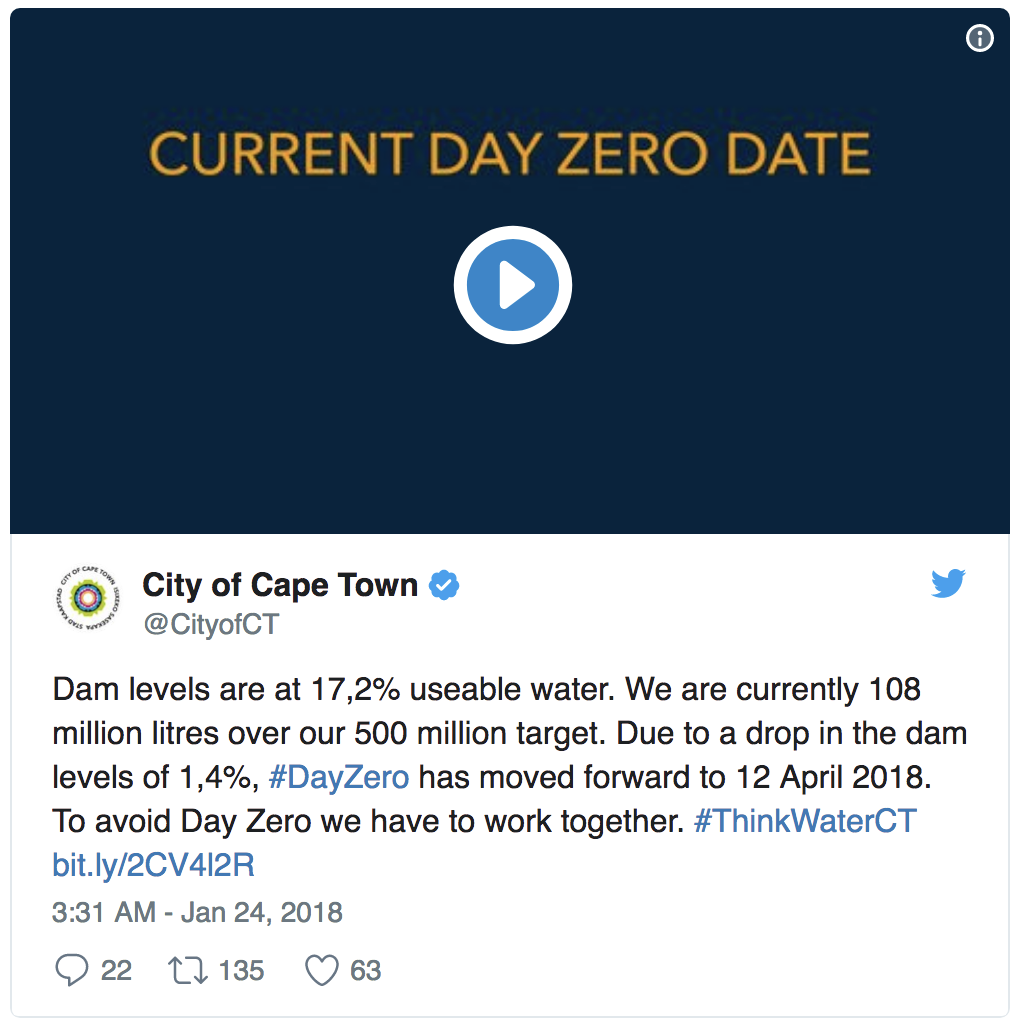Visit the @CityofCT handle

click(211, 624)
